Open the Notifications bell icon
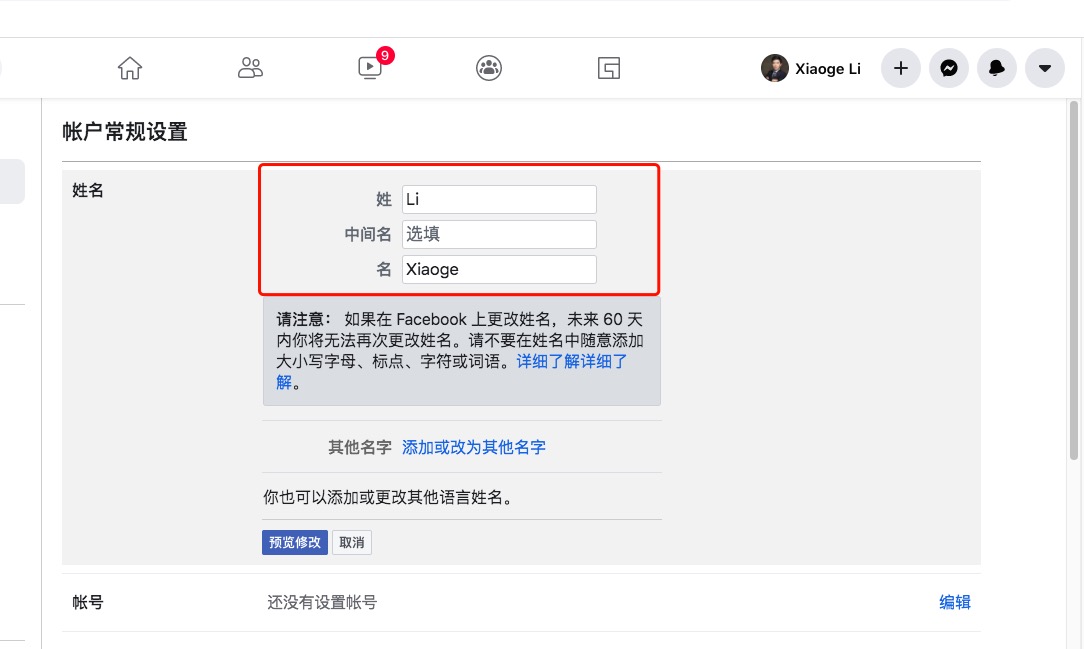Image resolution: width=1084 pixels, height=649 pixels. (x=996, y=68)
